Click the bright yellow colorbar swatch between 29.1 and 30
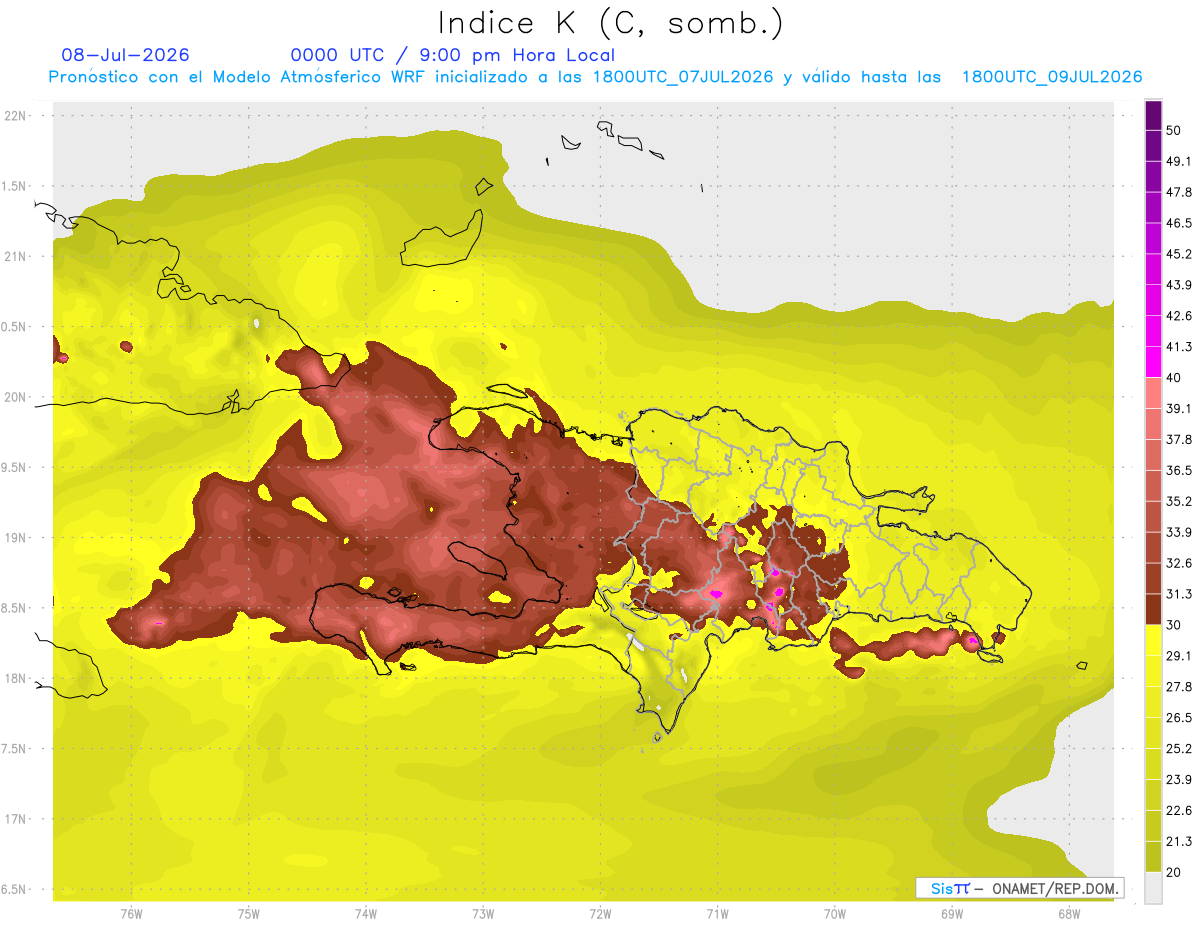 tap(1153, 640)
